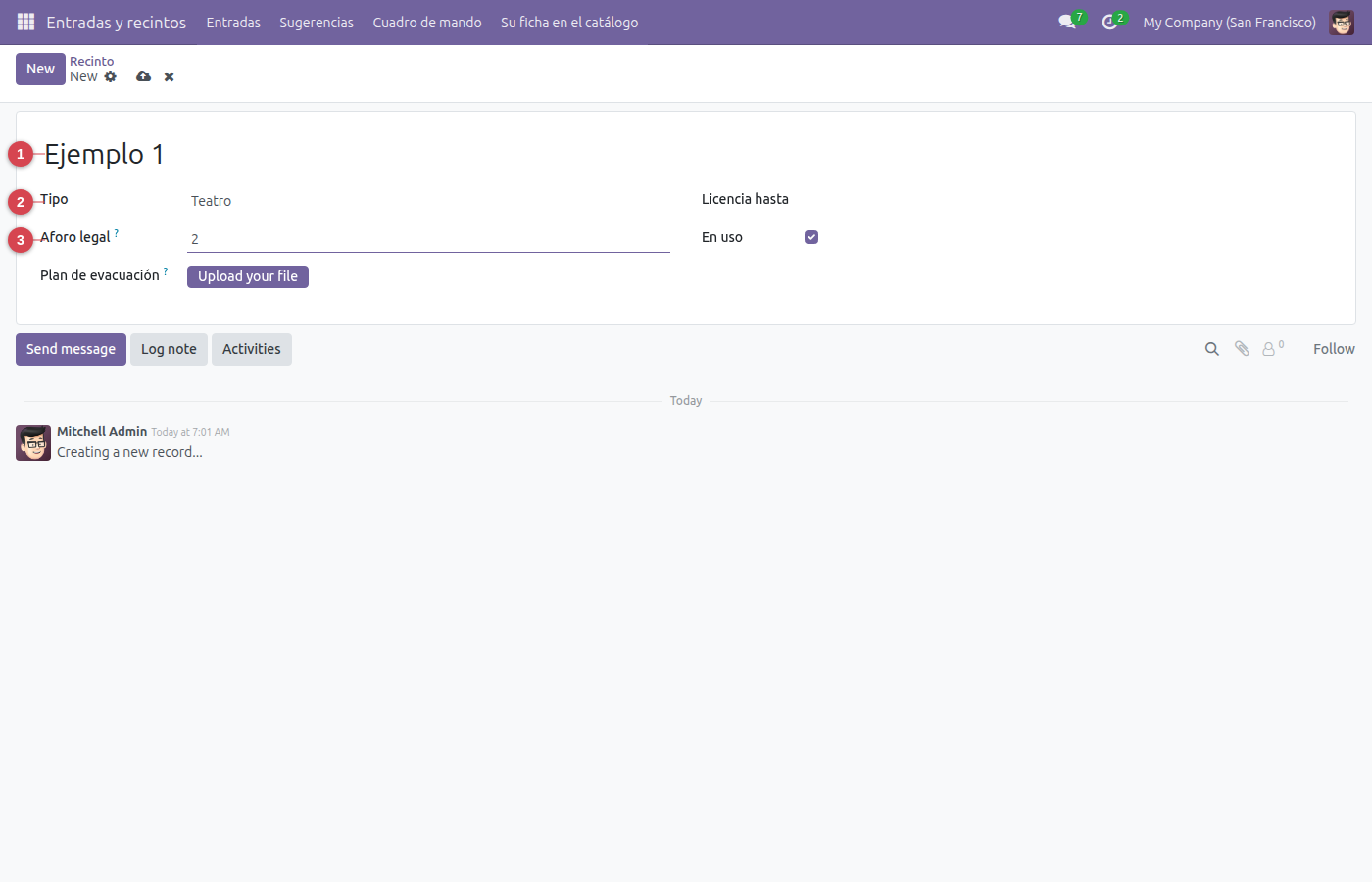Open attachments paperclip icon
This screenshot has height=882, width=1372.
(1242, 349)
